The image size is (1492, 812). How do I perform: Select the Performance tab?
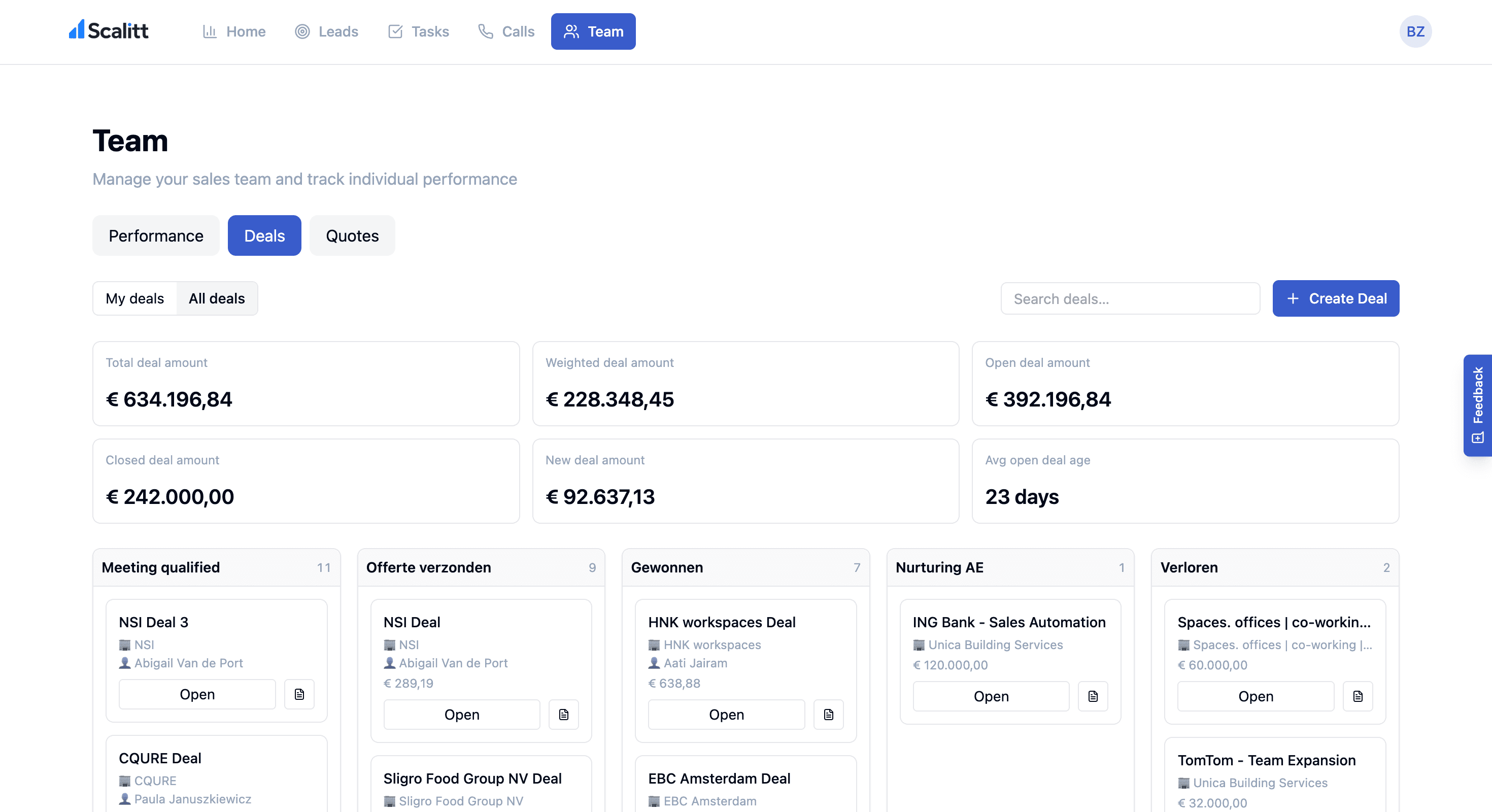click(x=156, y=235)
